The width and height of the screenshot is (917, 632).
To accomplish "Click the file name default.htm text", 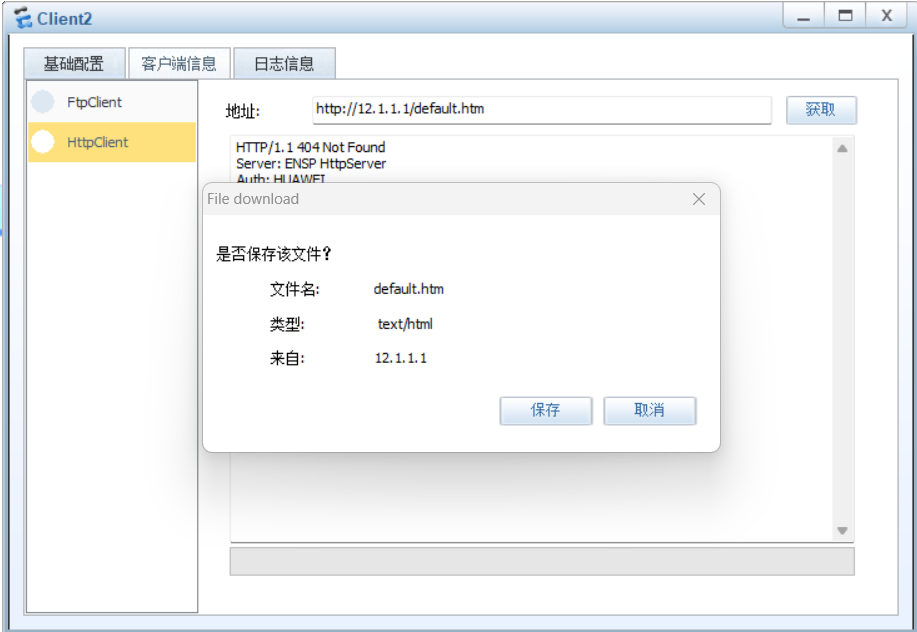I will (x=409, y=289).
